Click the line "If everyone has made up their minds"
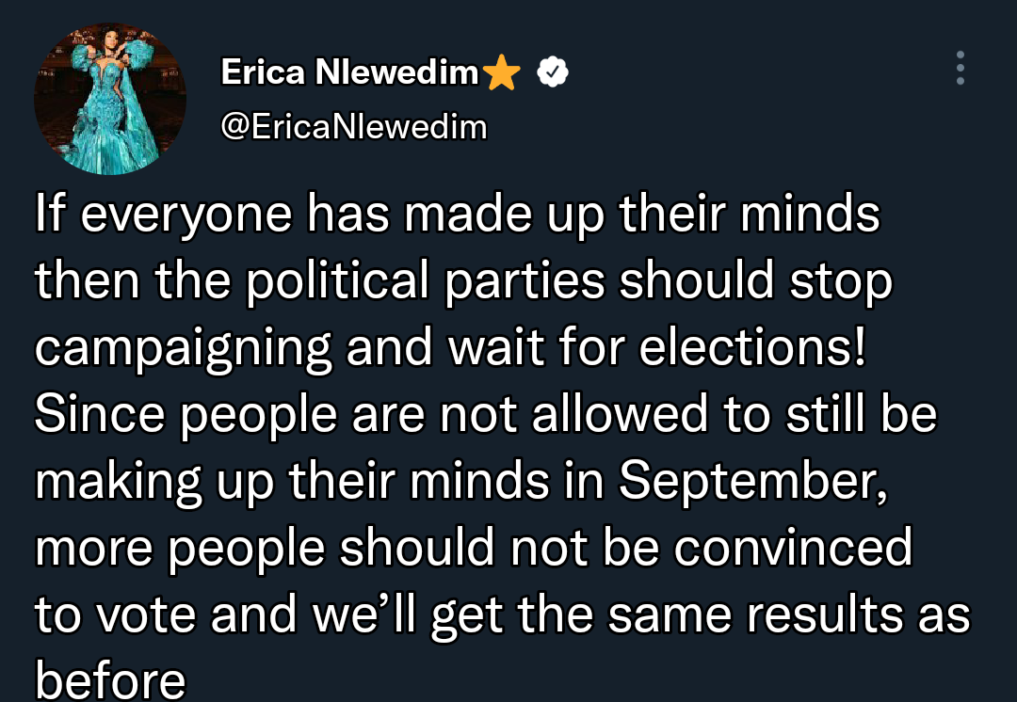 [x=457, y=215]
